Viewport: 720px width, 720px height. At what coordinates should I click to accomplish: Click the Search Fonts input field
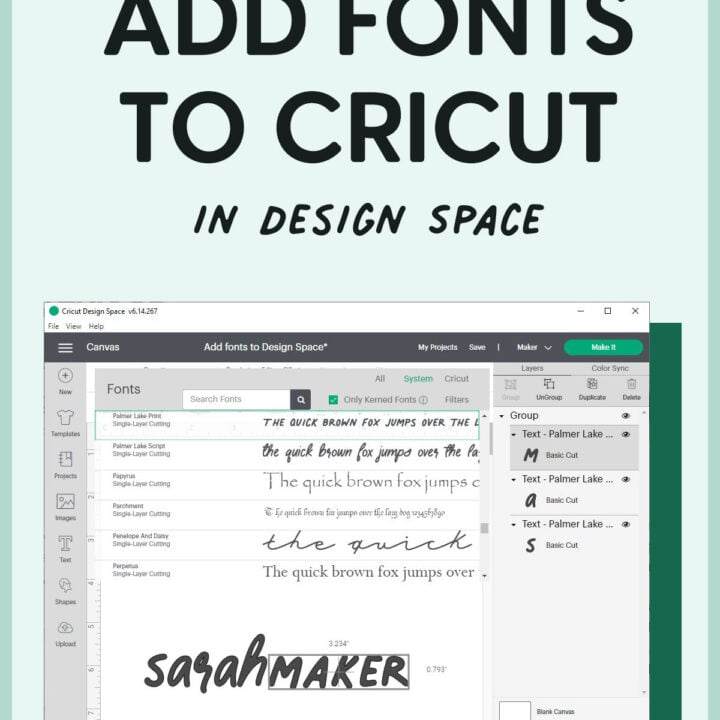coord(236,399)
